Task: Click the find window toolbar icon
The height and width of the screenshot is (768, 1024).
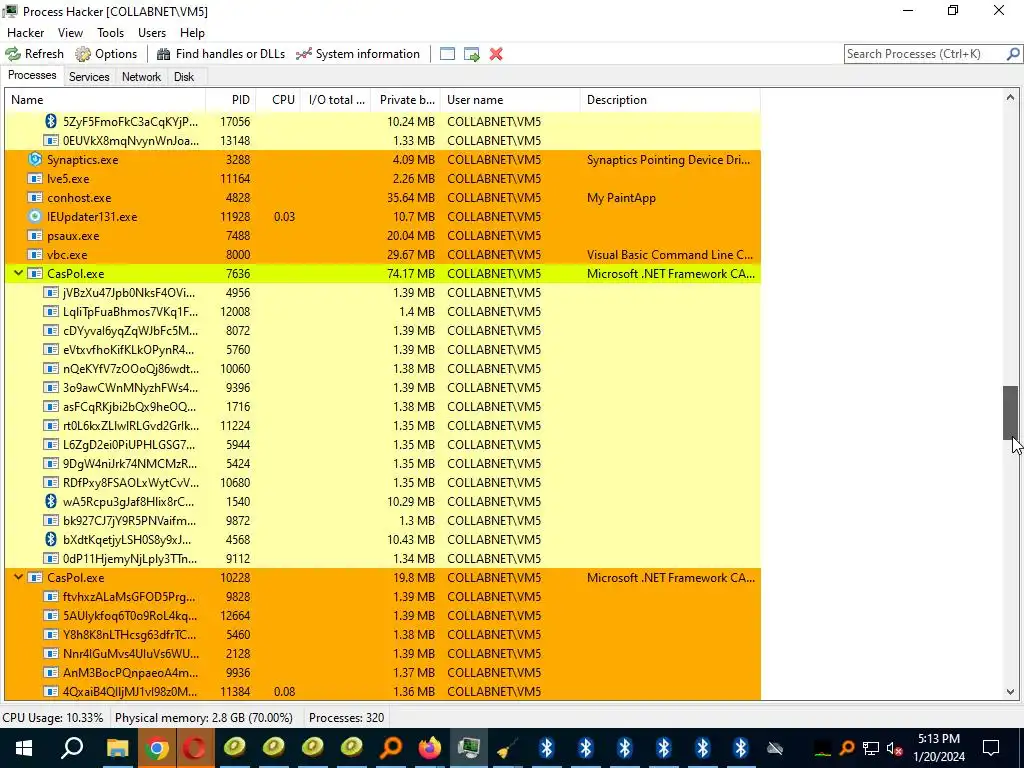Action: point(447,54)
